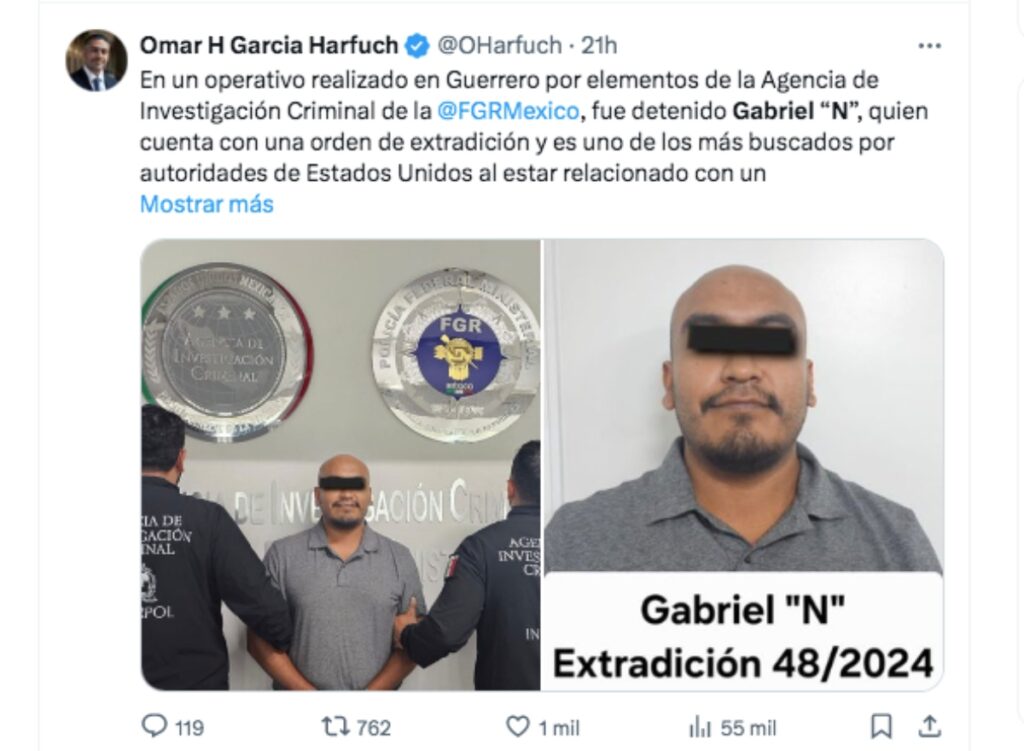The width and height of the screenshot is (1024, 751).
Task: Click the 762 reposts count
Action: [373, 727]
